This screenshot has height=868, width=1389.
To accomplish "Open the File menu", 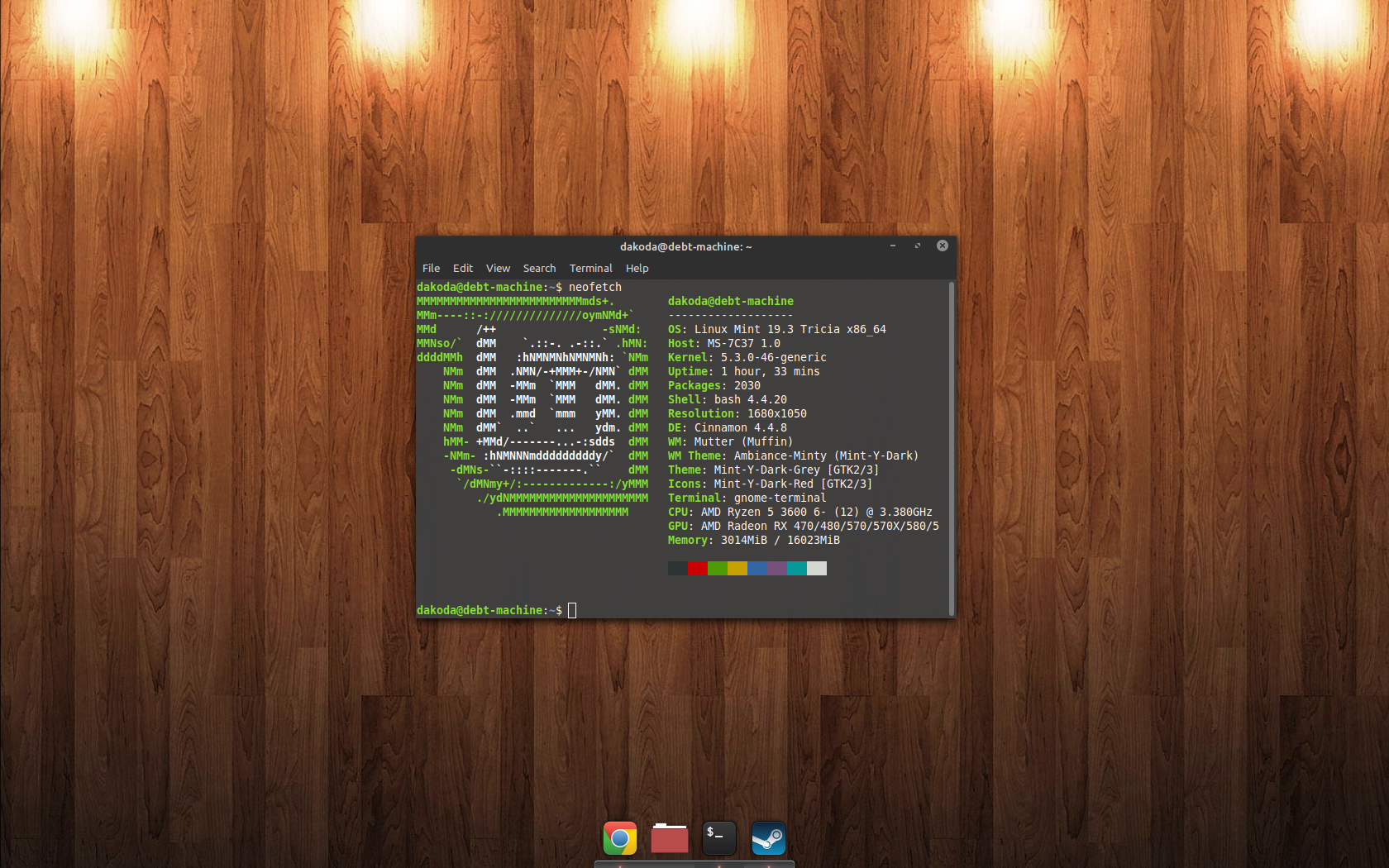I will 430,268.
